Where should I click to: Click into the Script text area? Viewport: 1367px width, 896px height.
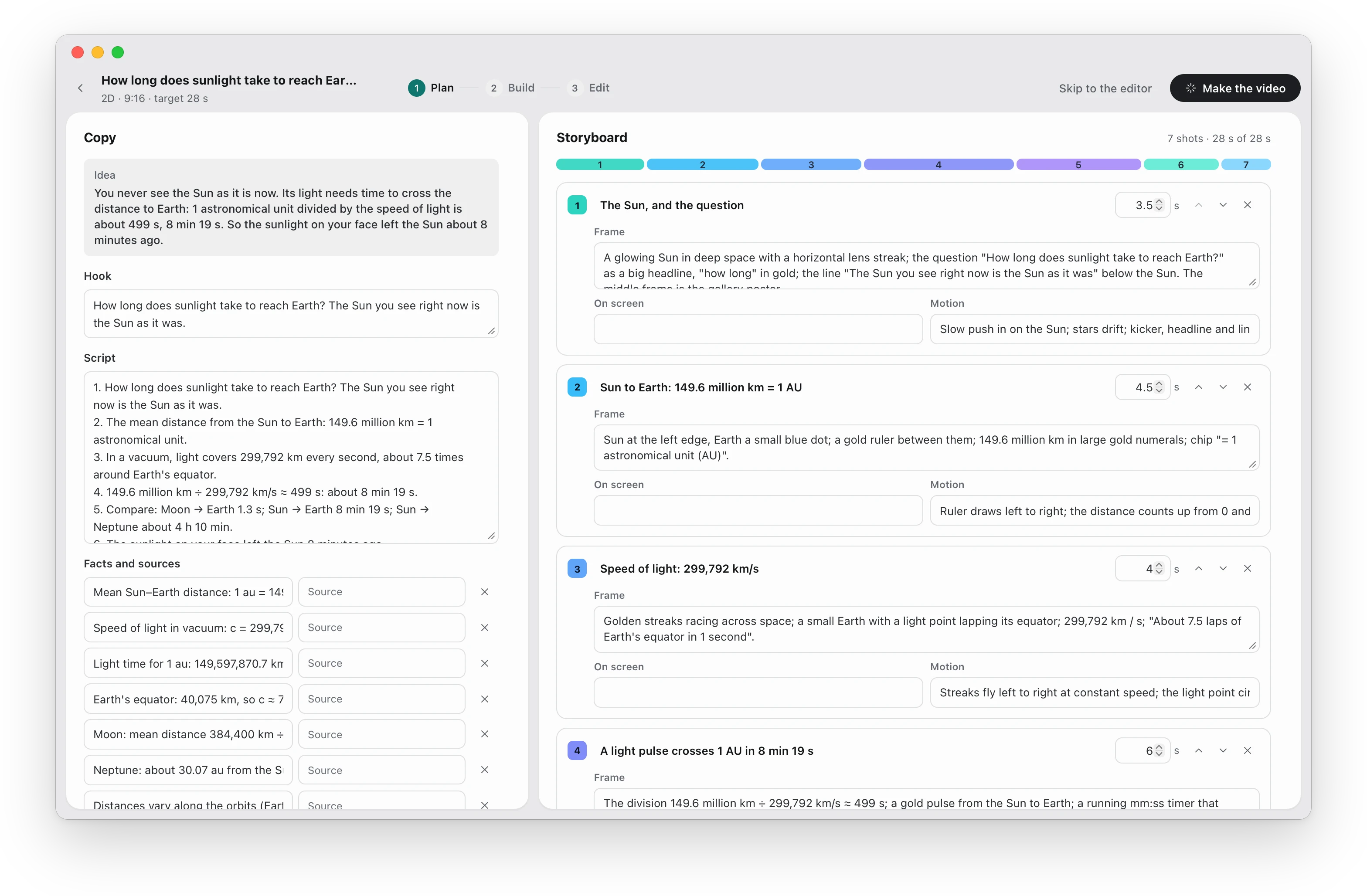[291, 458]
